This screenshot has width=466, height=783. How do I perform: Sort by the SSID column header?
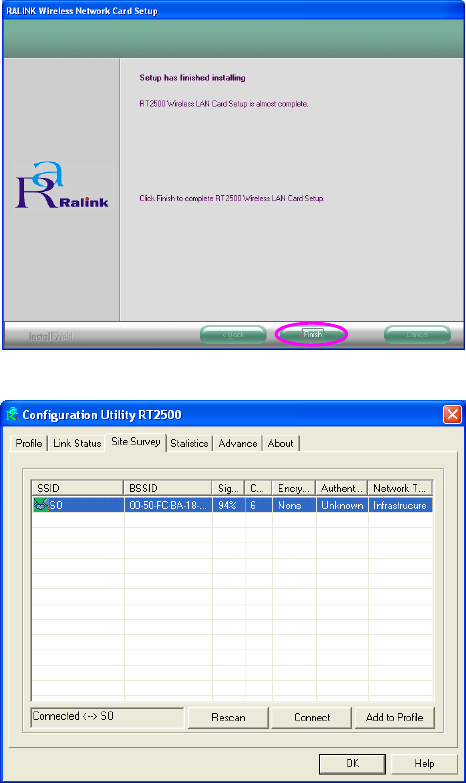tap(77, 488)
